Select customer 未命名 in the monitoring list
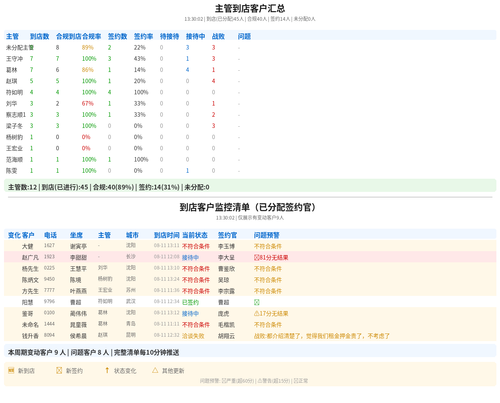This screenshot has height=403, width=500. (x=30, y=325)
